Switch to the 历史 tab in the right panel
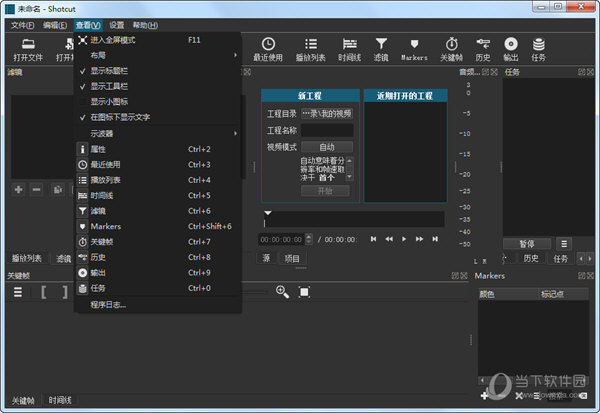 [x=531, y=258]
